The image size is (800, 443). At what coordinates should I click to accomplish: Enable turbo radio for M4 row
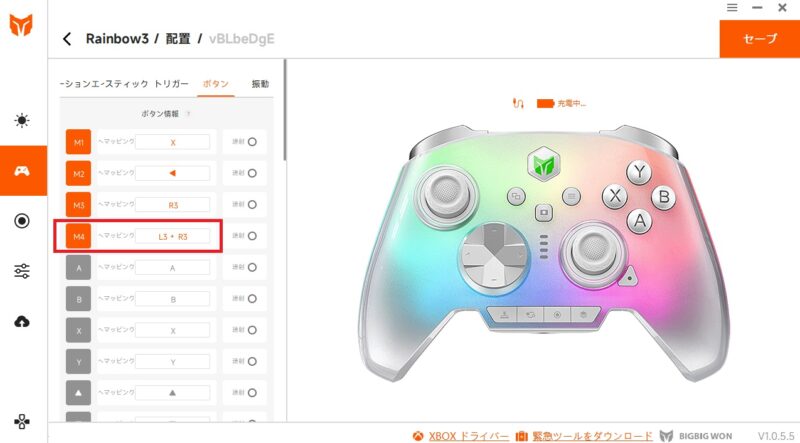point(252,236)
